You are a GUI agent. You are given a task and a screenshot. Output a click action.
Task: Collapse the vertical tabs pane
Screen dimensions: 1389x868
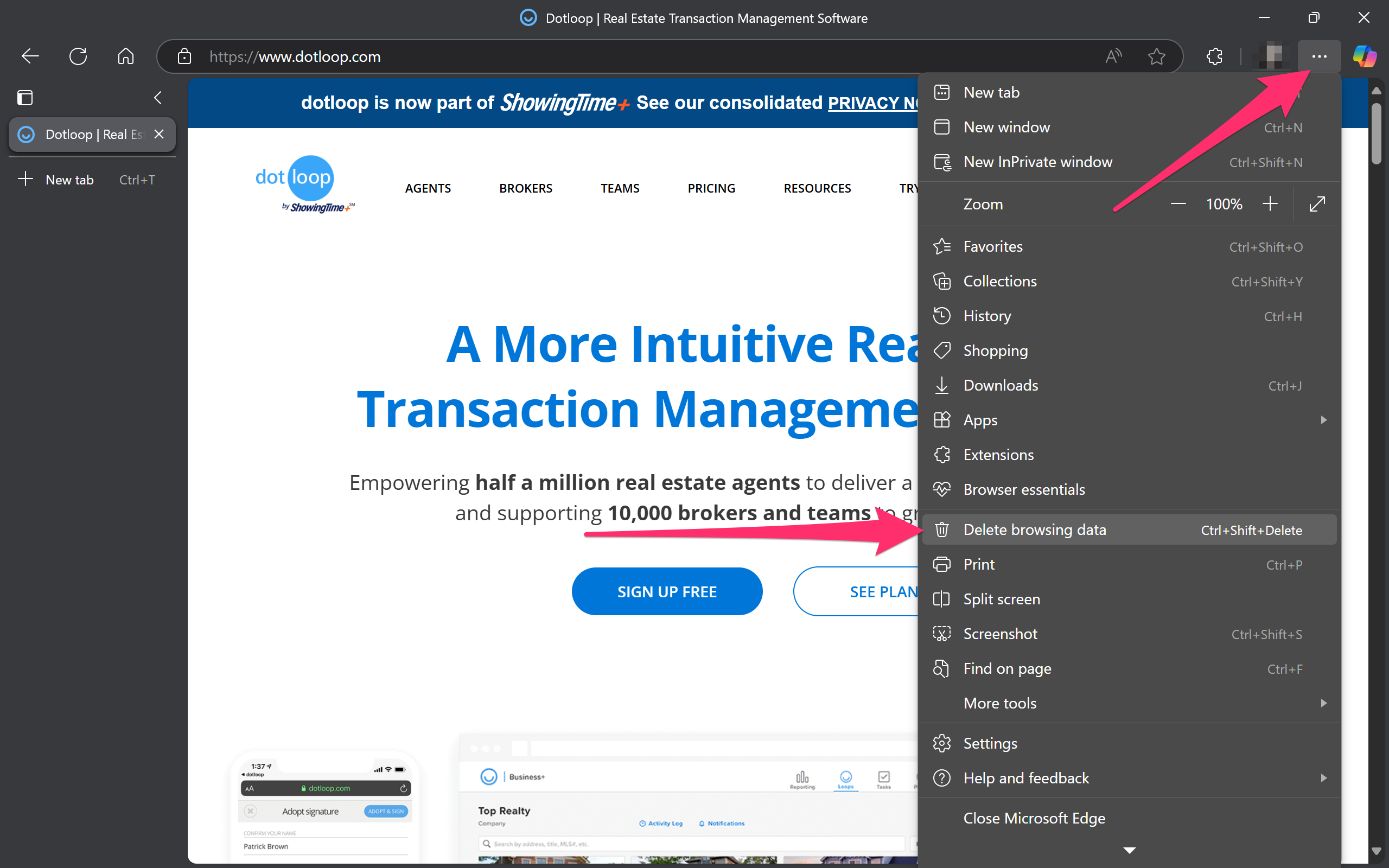[158, 98]
